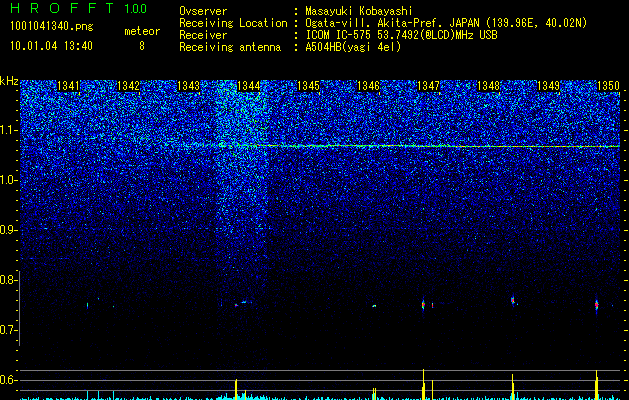Click the 1343 time marker
629x400 pixels.
pyautogui.click(x=189, y=86)
